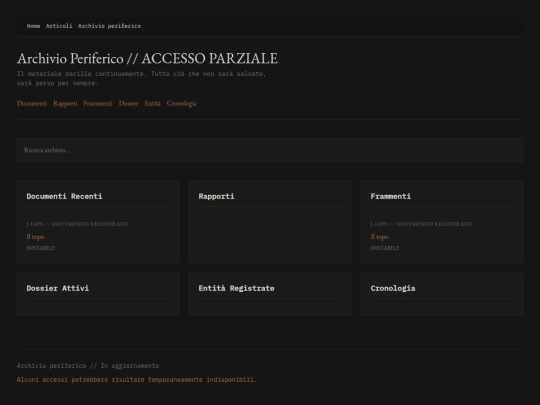Click footer 'Archivio periferico // In aggiornamento'
Viewport: 540px width, 405px height.
[x=88, y=366]
